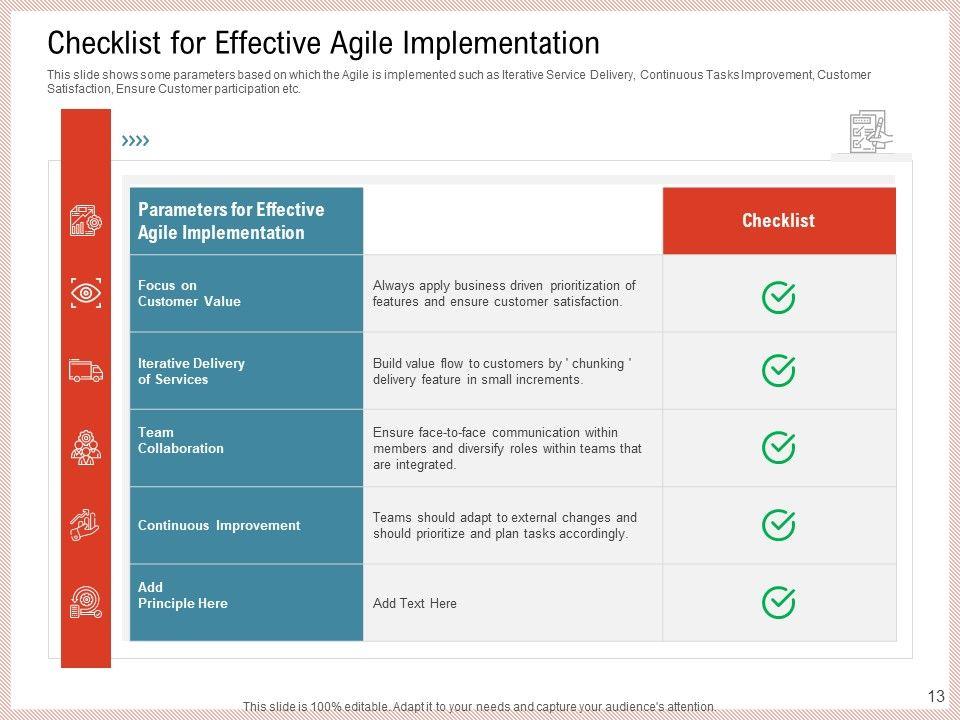Image resolution: width=960 pixels, height=720 pixels.
Task: Toggle the Continuous Improvement checkmark
Action: point(778,525)
